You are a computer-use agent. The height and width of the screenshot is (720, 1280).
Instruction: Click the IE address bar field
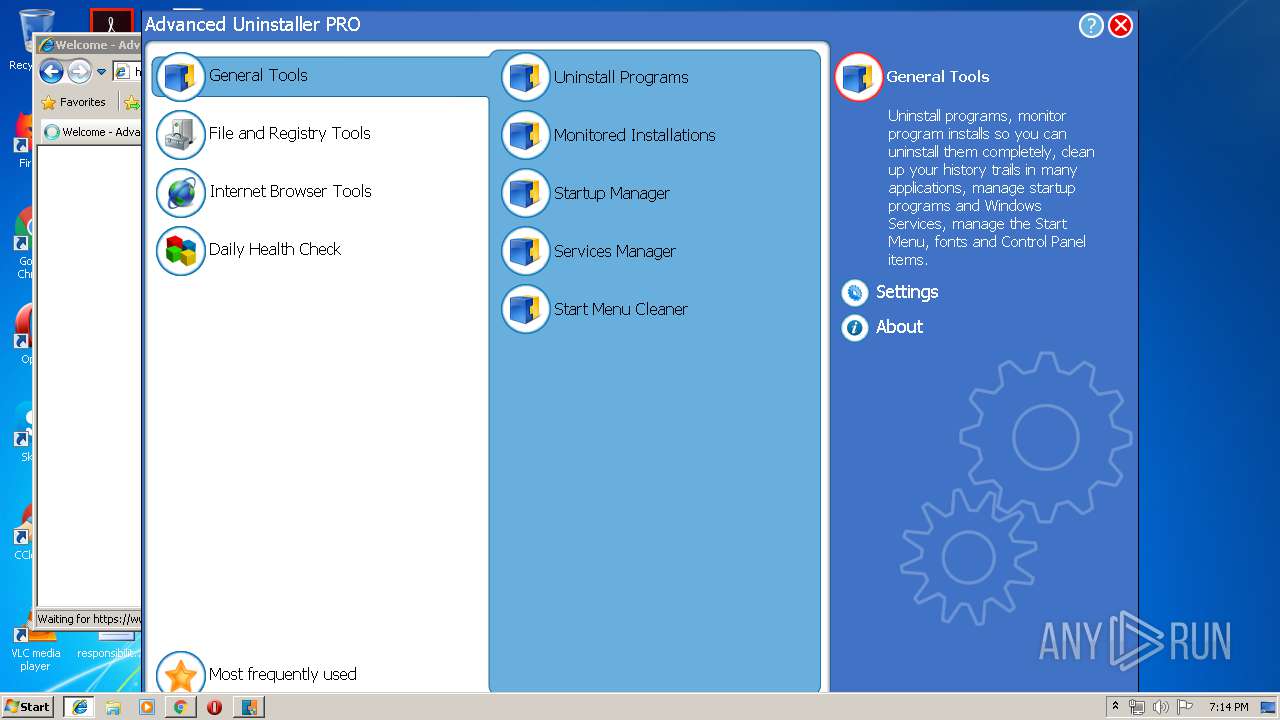click(x=127, y=72)
